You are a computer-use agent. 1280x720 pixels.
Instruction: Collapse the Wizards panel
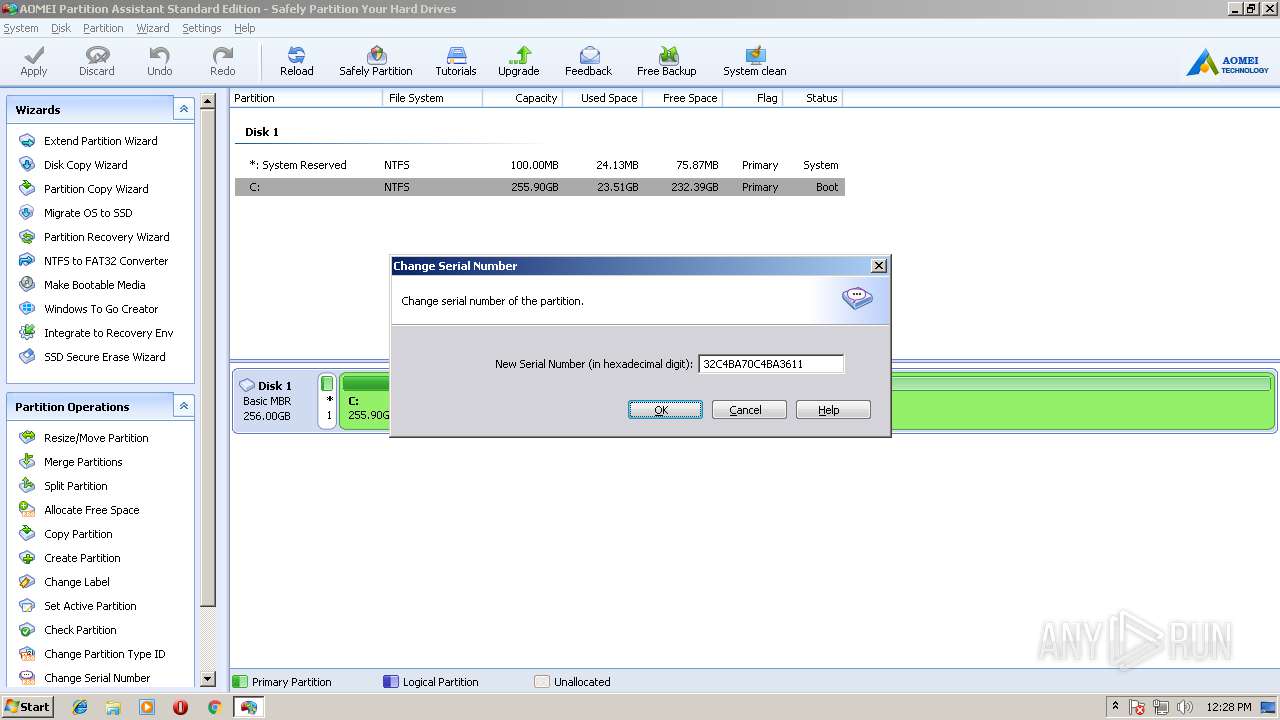pyautogui.click(x=183, y=109)
